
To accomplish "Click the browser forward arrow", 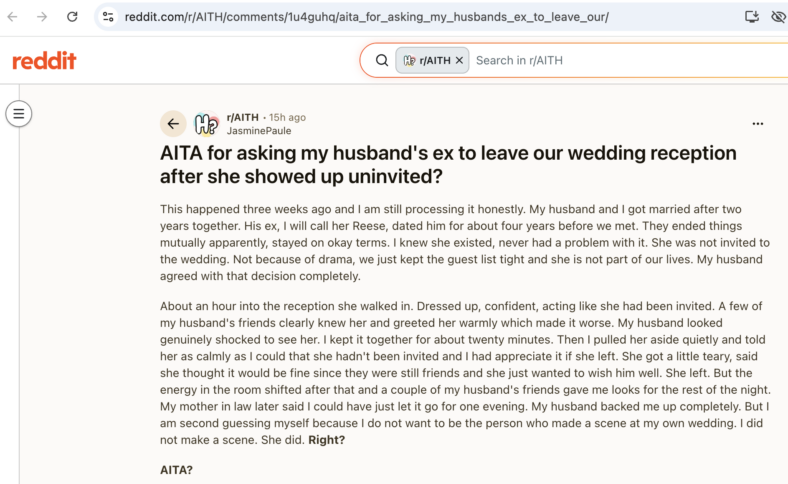I will click(x=42, y=17).
